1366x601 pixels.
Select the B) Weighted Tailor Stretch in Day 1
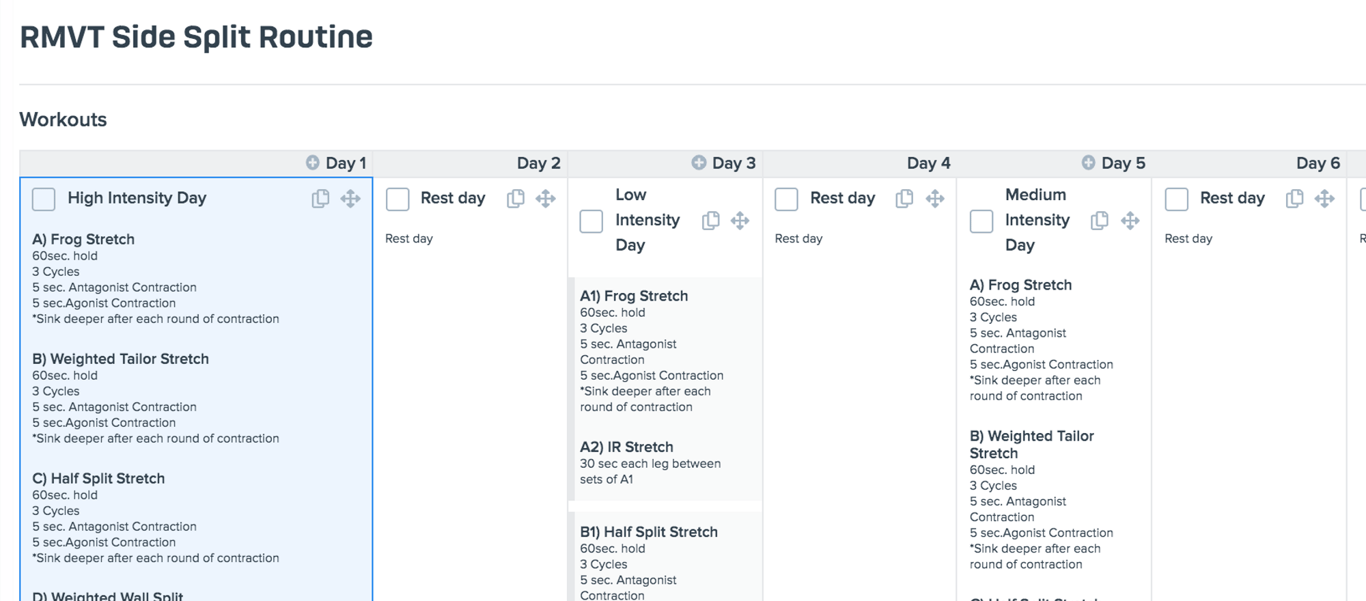[120, 359]
